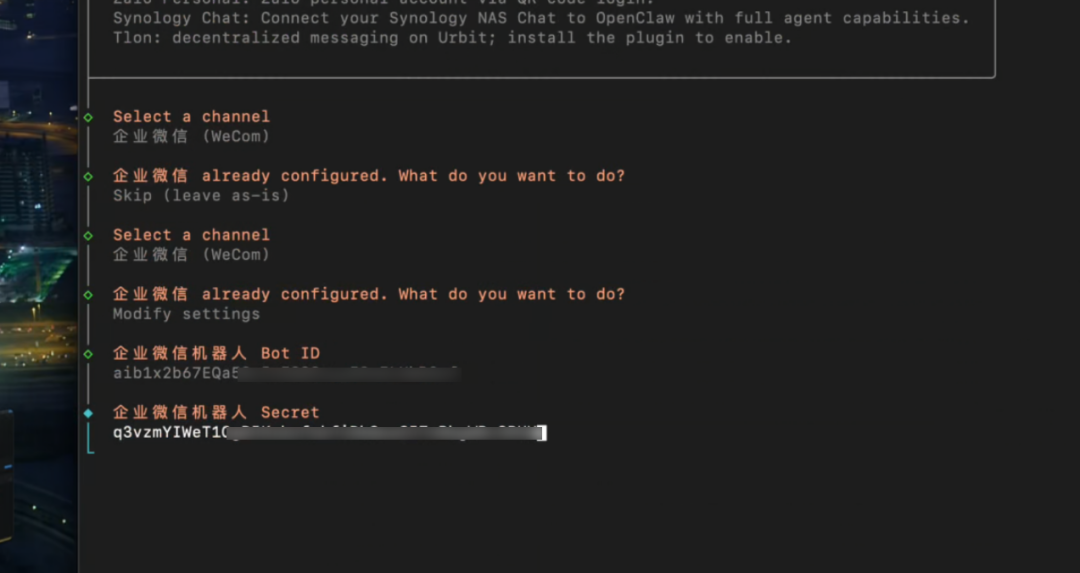Click the "企业微信机器人 Bot ID" prompt label
The image size is (1080, 573).
(x=216, y=353)
